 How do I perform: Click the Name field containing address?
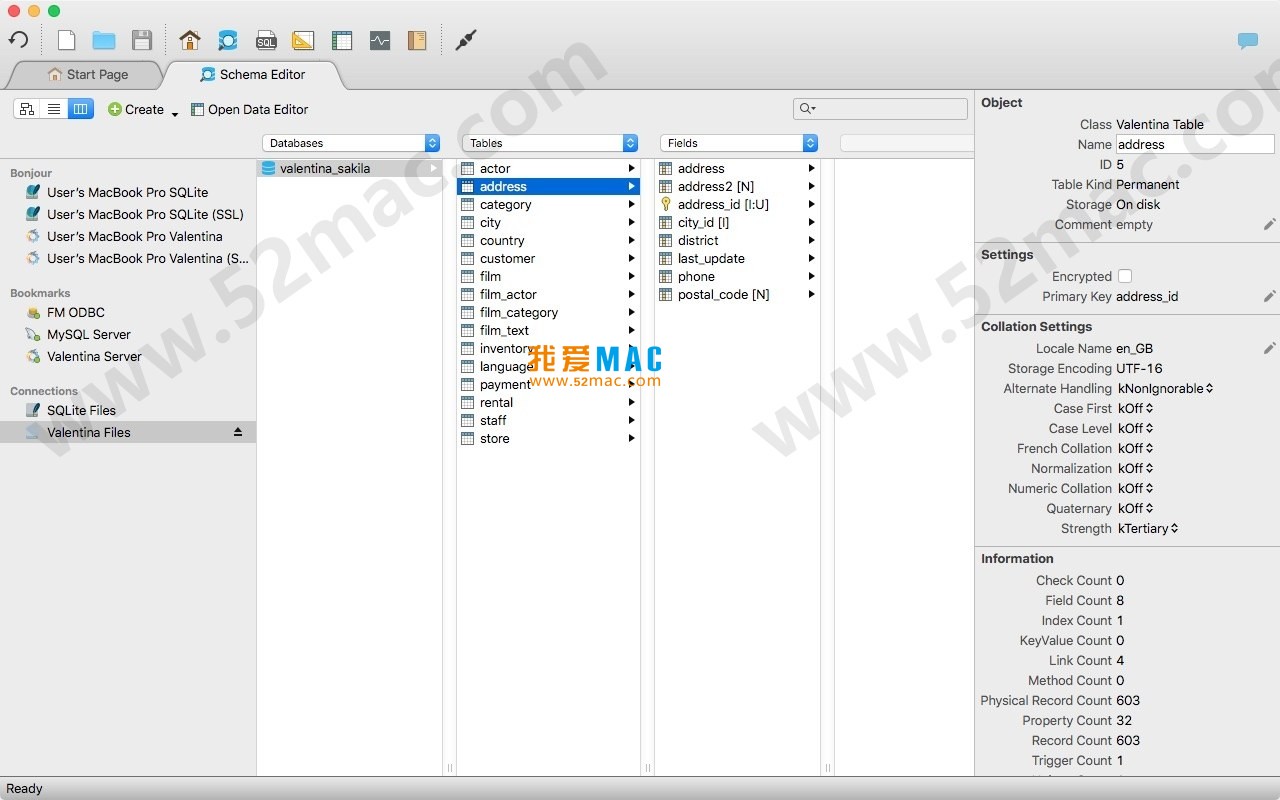tap(1196, 144)
